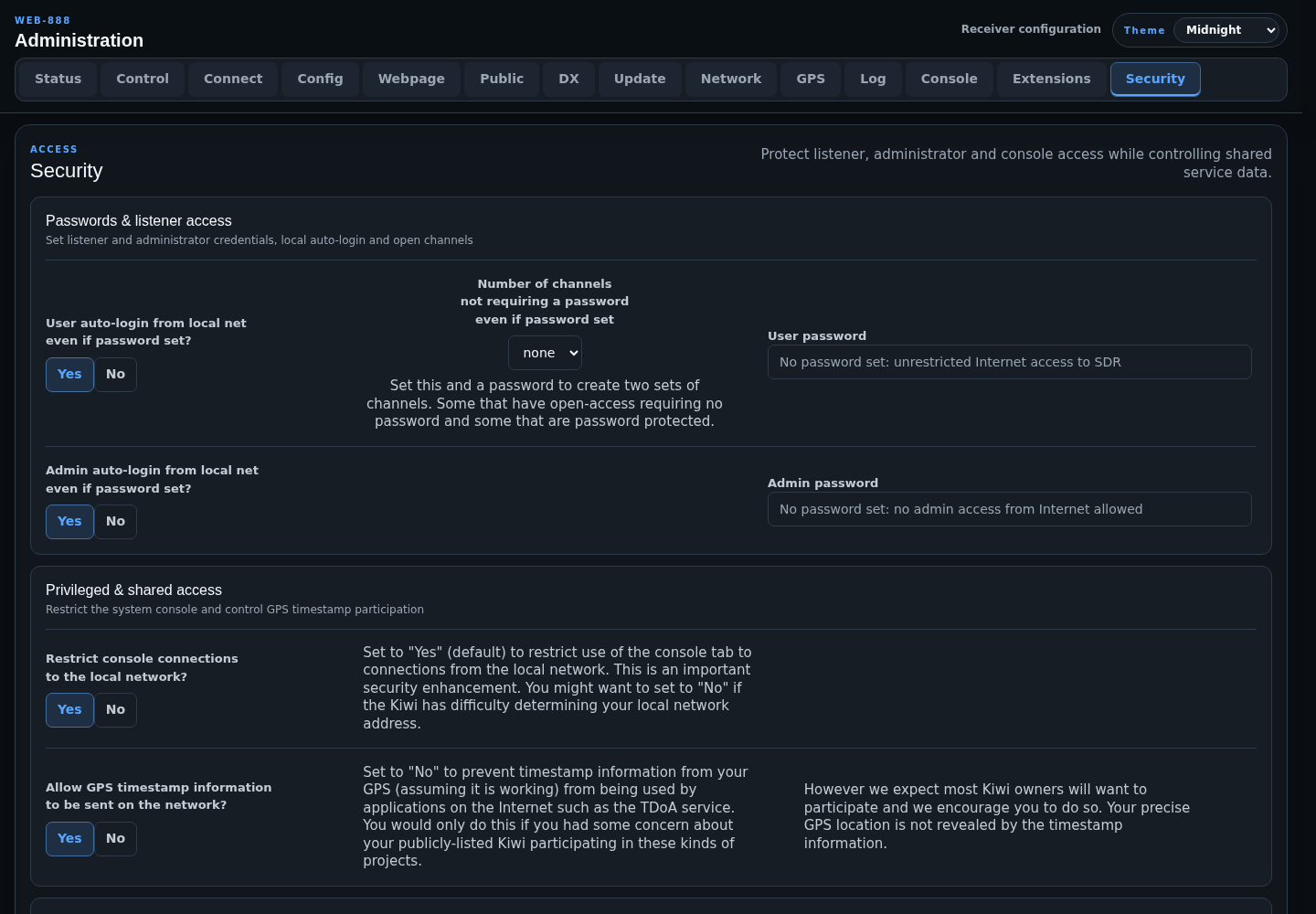1316x914 pixels.
Task: Open the Config tab
Action: click(x=320, y=79)
